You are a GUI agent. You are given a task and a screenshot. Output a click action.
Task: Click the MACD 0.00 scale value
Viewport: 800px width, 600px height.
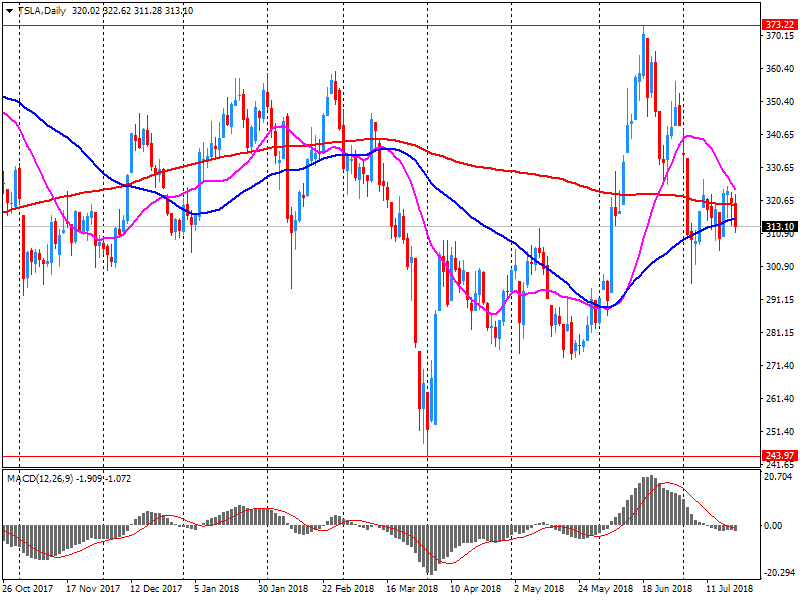pos(772,526)
